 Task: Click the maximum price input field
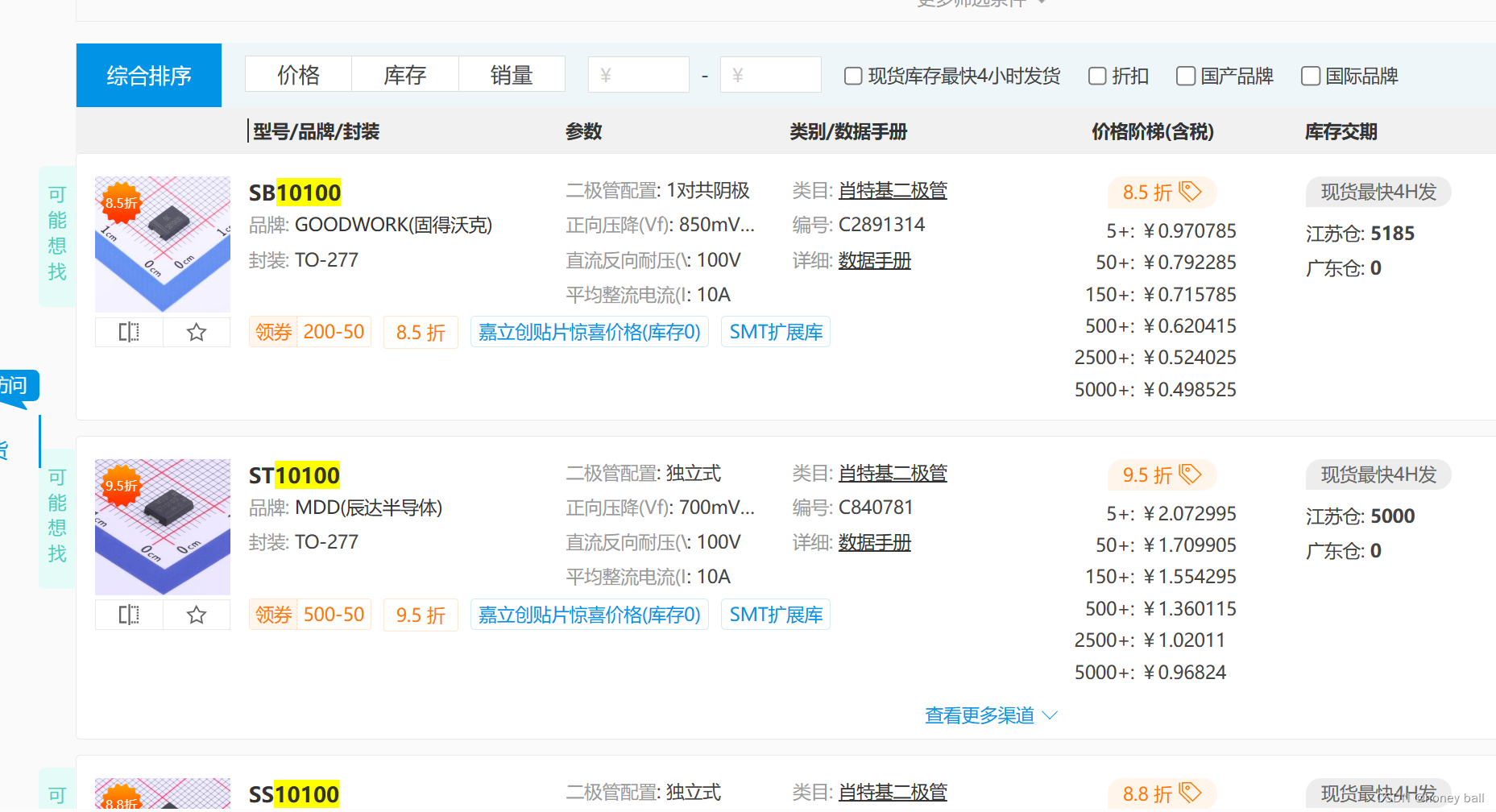click(771, 75)
